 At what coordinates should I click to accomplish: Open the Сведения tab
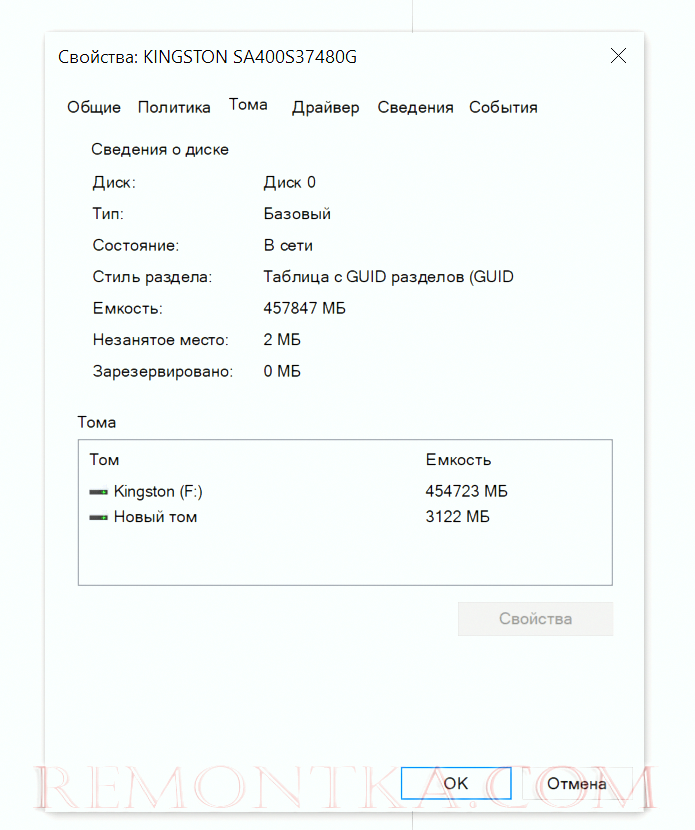point(415,107)
